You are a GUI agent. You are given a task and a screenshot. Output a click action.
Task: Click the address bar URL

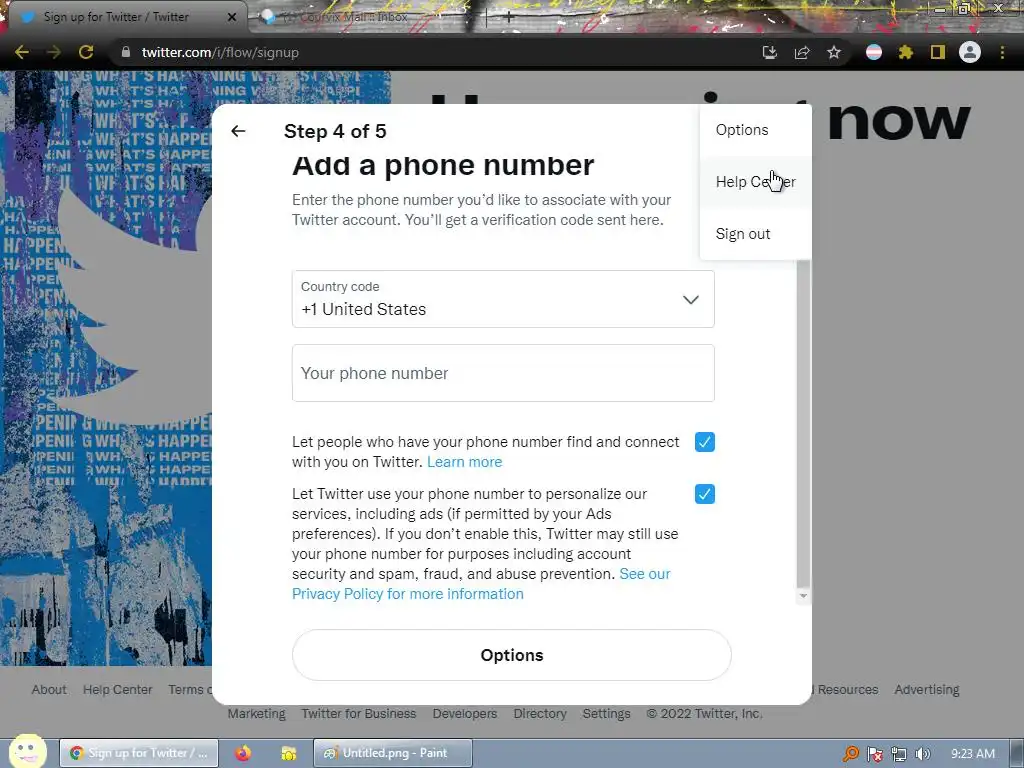click(220, 52)
